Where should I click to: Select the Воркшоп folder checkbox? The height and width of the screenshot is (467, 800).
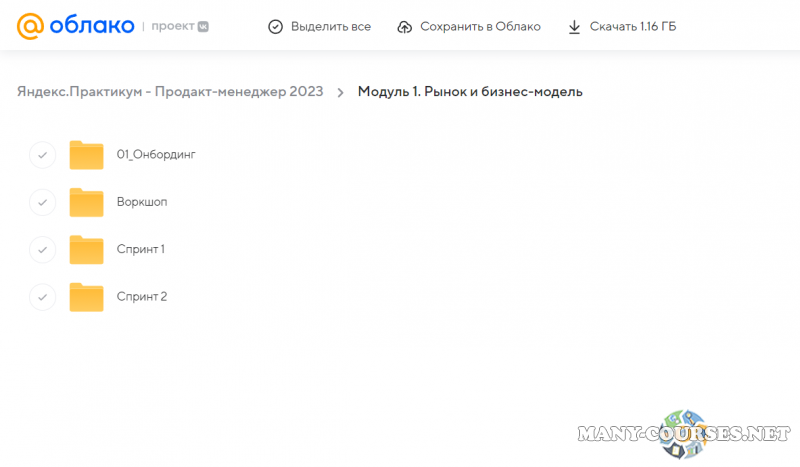pos(42,202)
